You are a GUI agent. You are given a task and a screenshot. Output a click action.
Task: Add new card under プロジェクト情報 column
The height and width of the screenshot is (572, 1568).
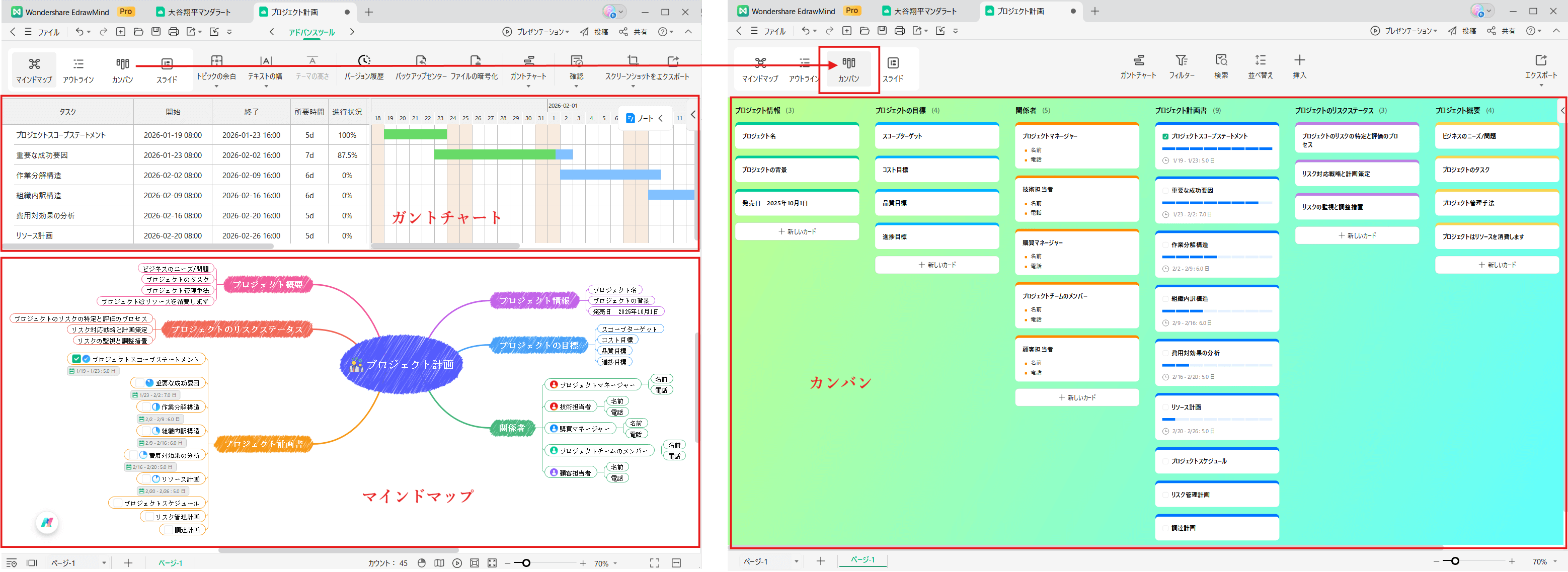(797, 232)
